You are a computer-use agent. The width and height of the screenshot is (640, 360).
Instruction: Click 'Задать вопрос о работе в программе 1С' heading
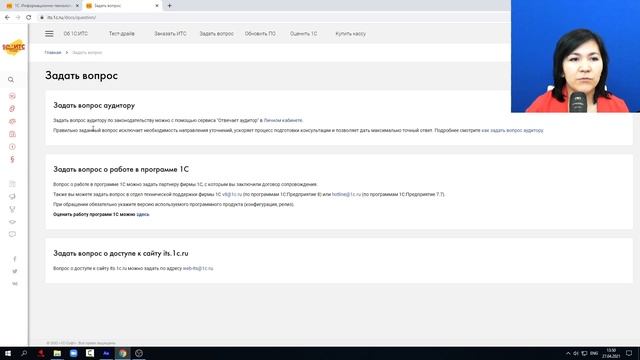[x=121, y=169]
